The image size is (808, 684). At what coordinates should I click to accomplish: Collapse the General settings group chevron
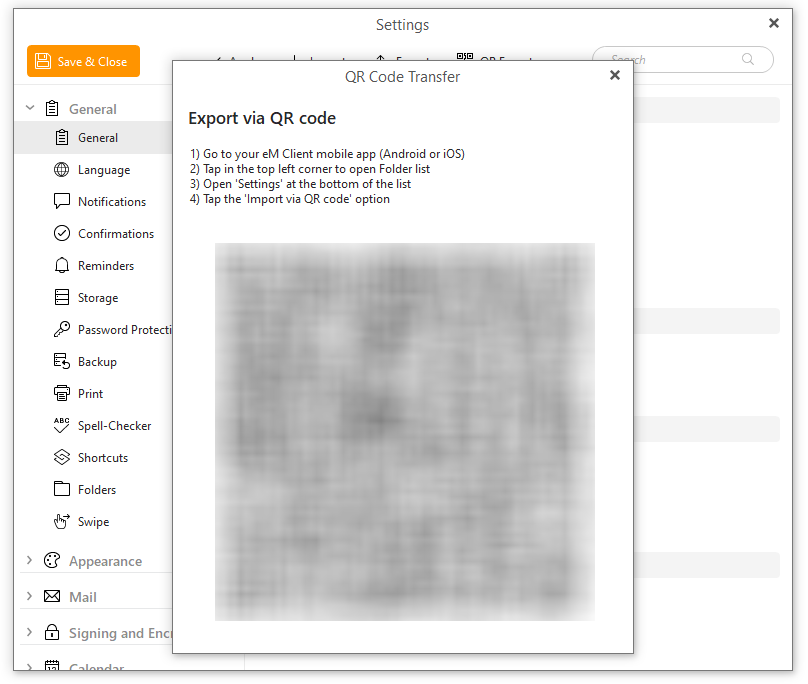coord(30,108)
